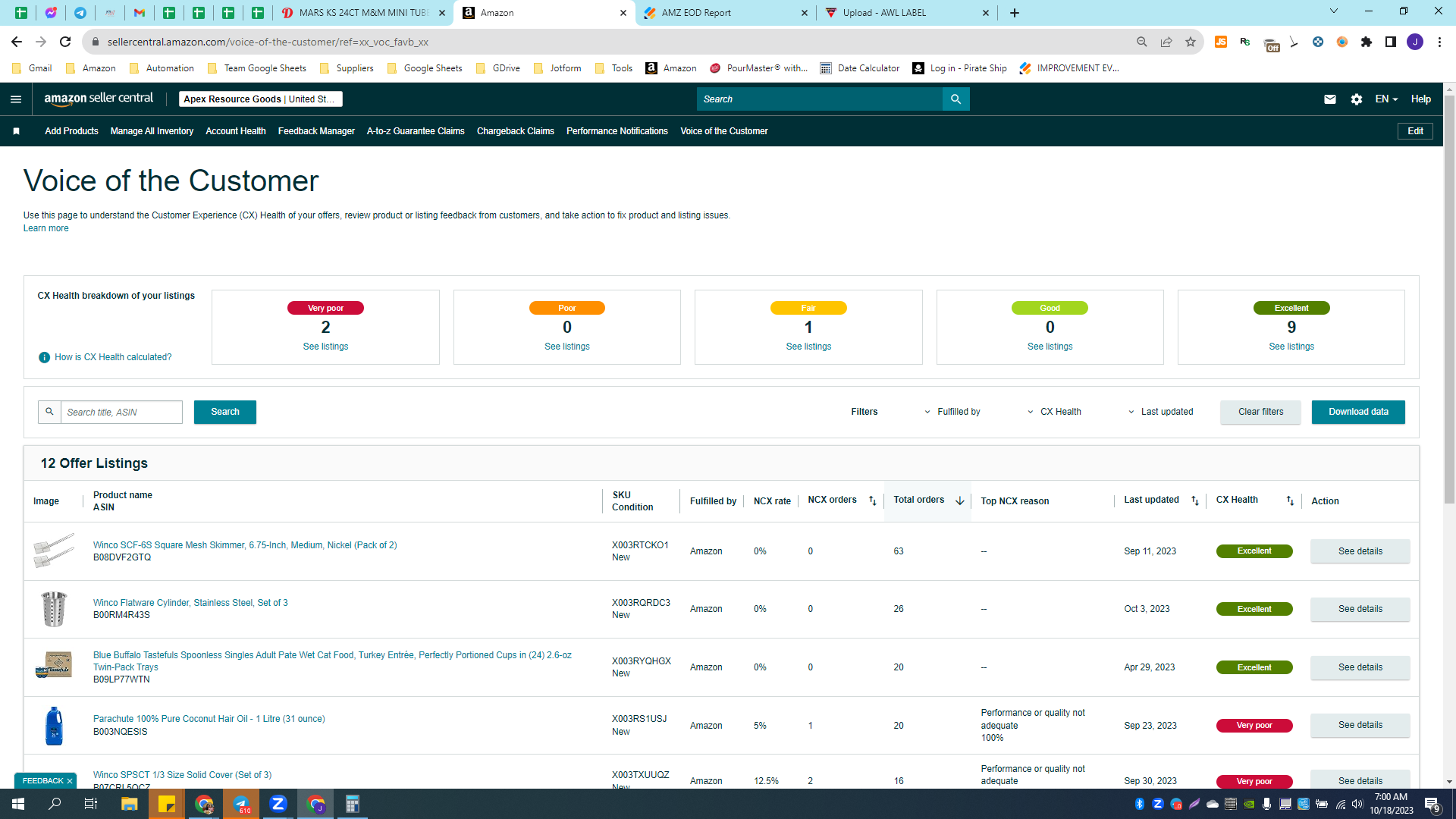
Task: Click the Clear filters button
Action: (1260, 412)
